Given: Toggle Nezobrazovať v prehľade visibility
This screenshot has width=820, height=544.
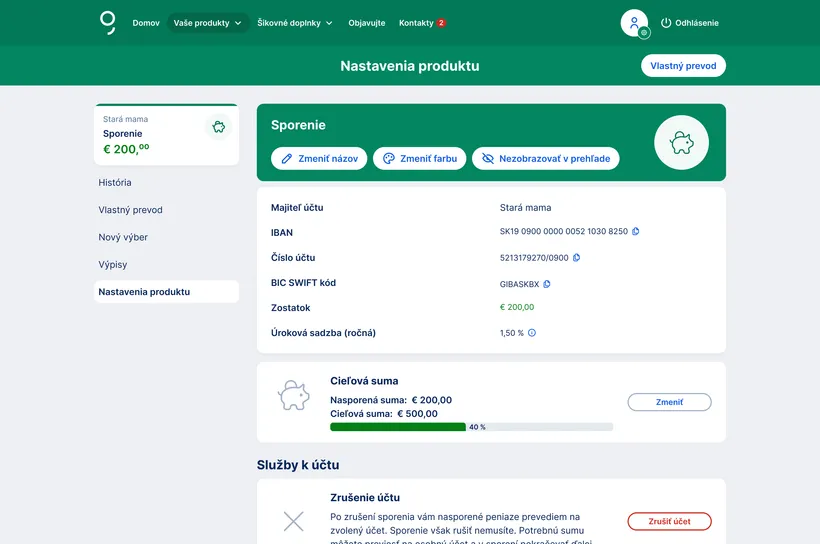Looking at the screenshot, I should [546, 159].
